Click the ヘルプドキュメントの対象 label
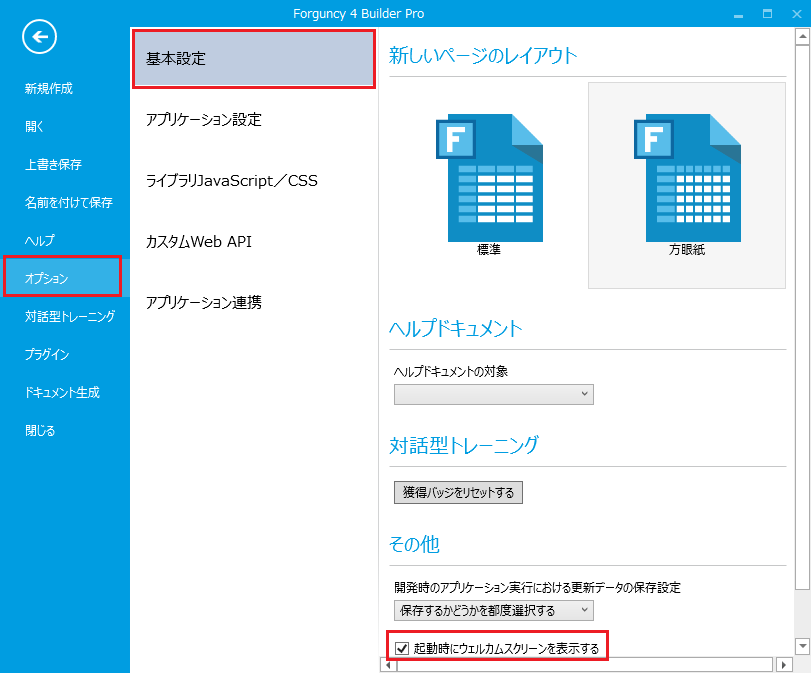This screenshot has height=673, width=811. pos(451,371)
